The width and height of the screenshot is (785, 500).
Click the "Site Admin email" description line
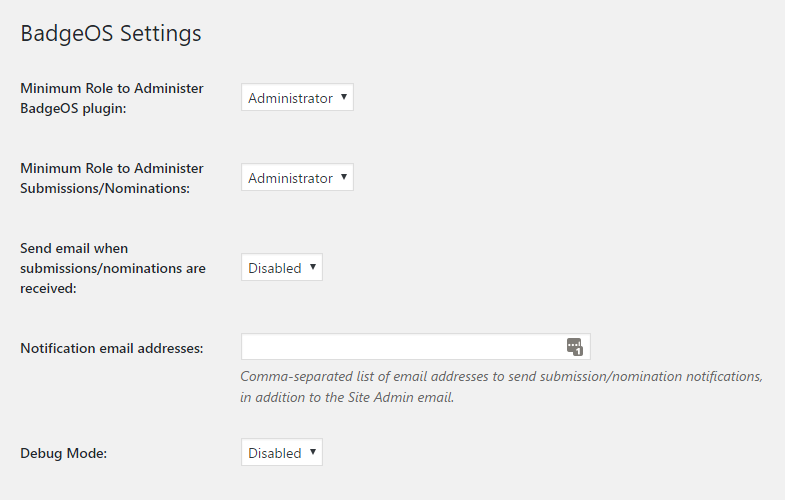pyautogui.click(x=347, y=397)
